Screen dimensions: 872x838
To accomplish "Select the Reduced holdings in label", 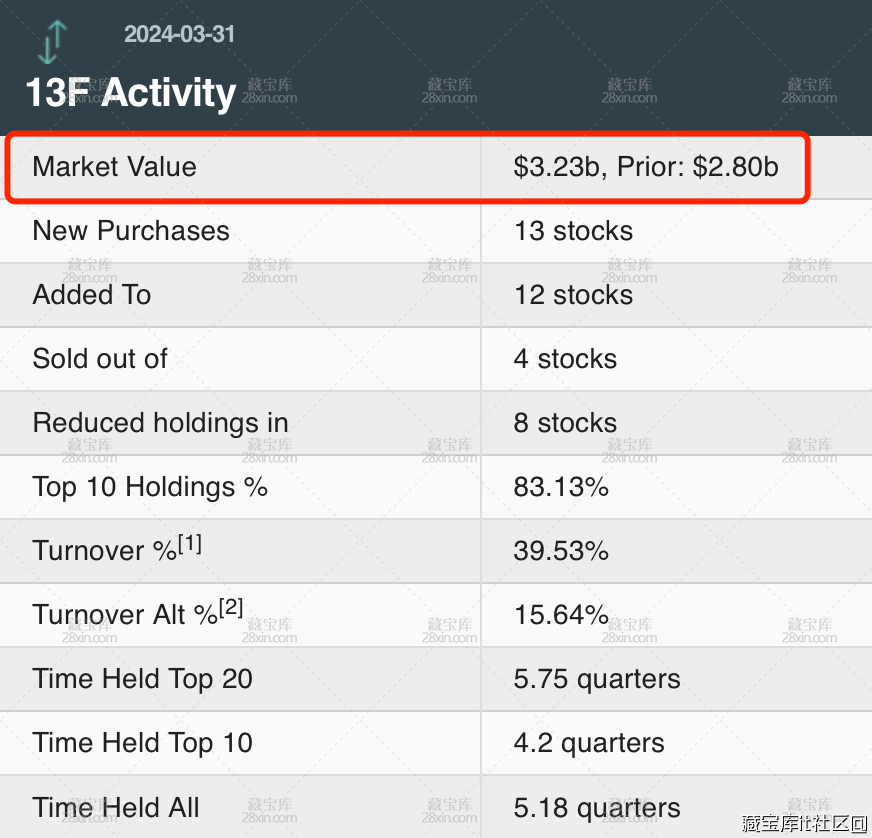I will (x=160, y=423).
